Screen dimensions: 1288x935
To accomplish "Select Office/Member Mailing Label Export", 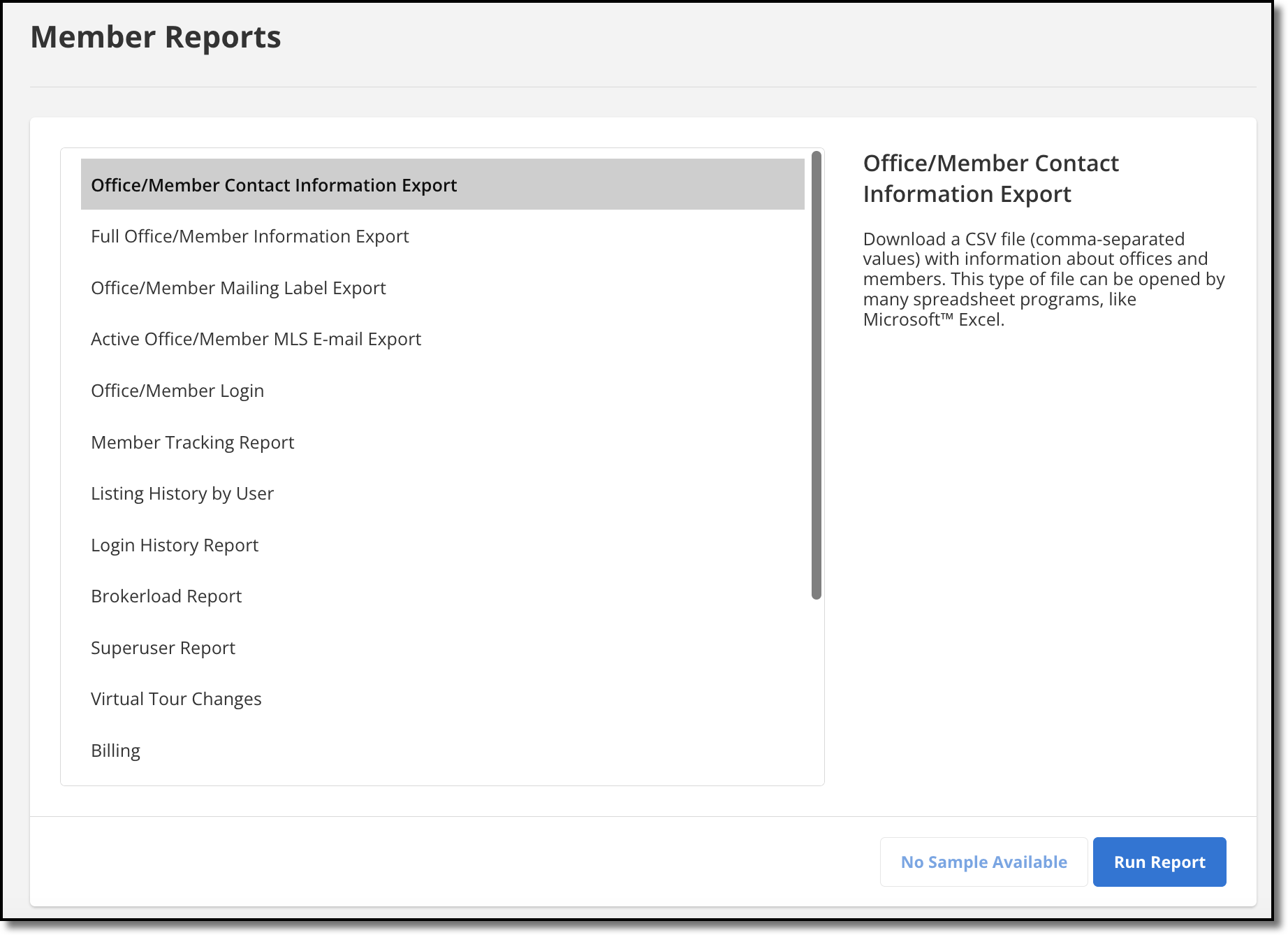I will [442, 288].
